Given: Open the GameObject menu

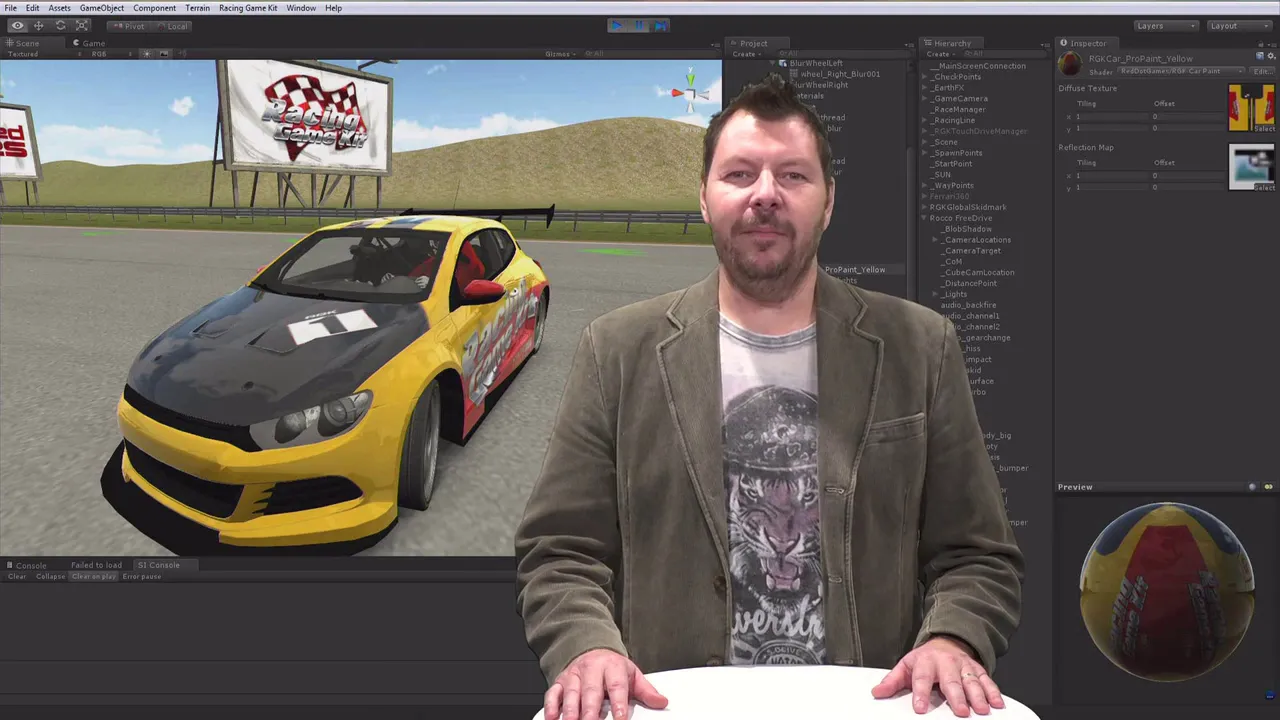Looking at the screenshot, I should tap(102, 8).
